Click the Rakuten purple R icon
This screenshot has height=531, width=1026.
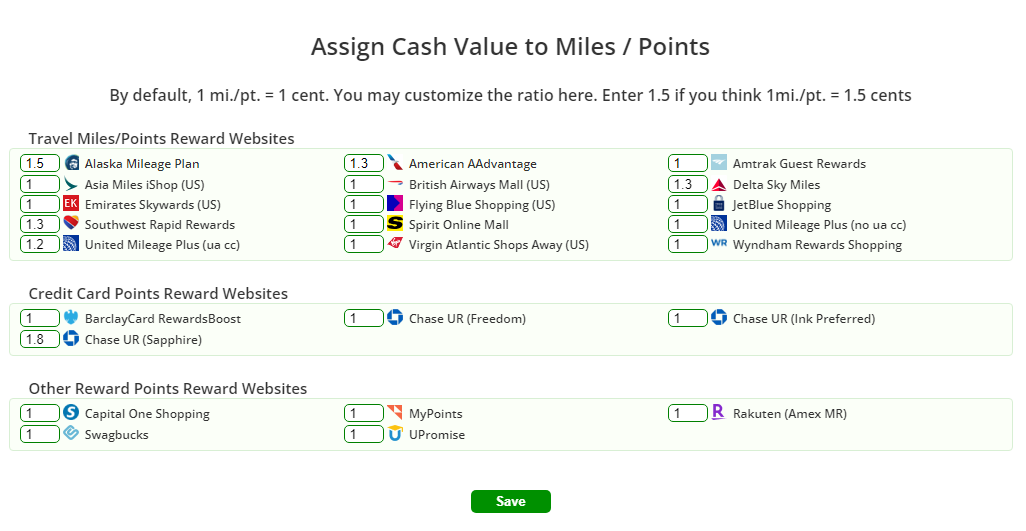tap(718, 412)
